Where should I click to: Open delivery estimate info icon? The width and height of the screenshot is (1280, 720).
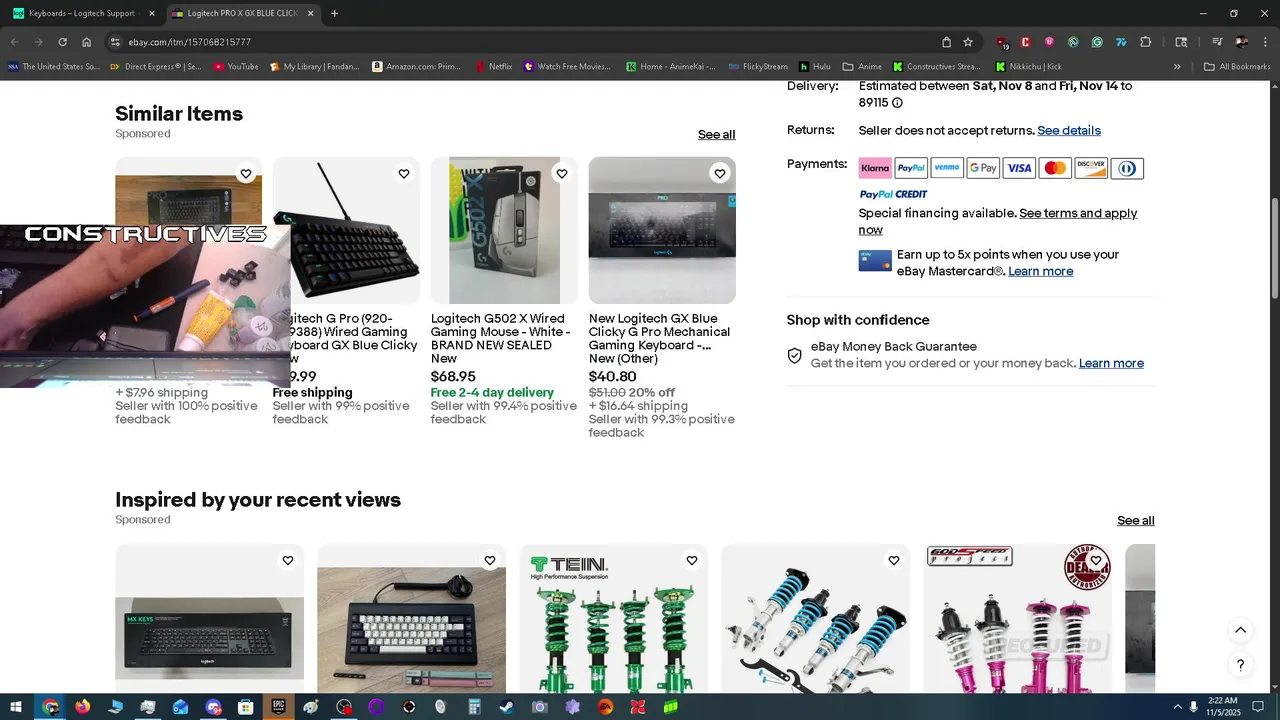(x=897, y=103)
